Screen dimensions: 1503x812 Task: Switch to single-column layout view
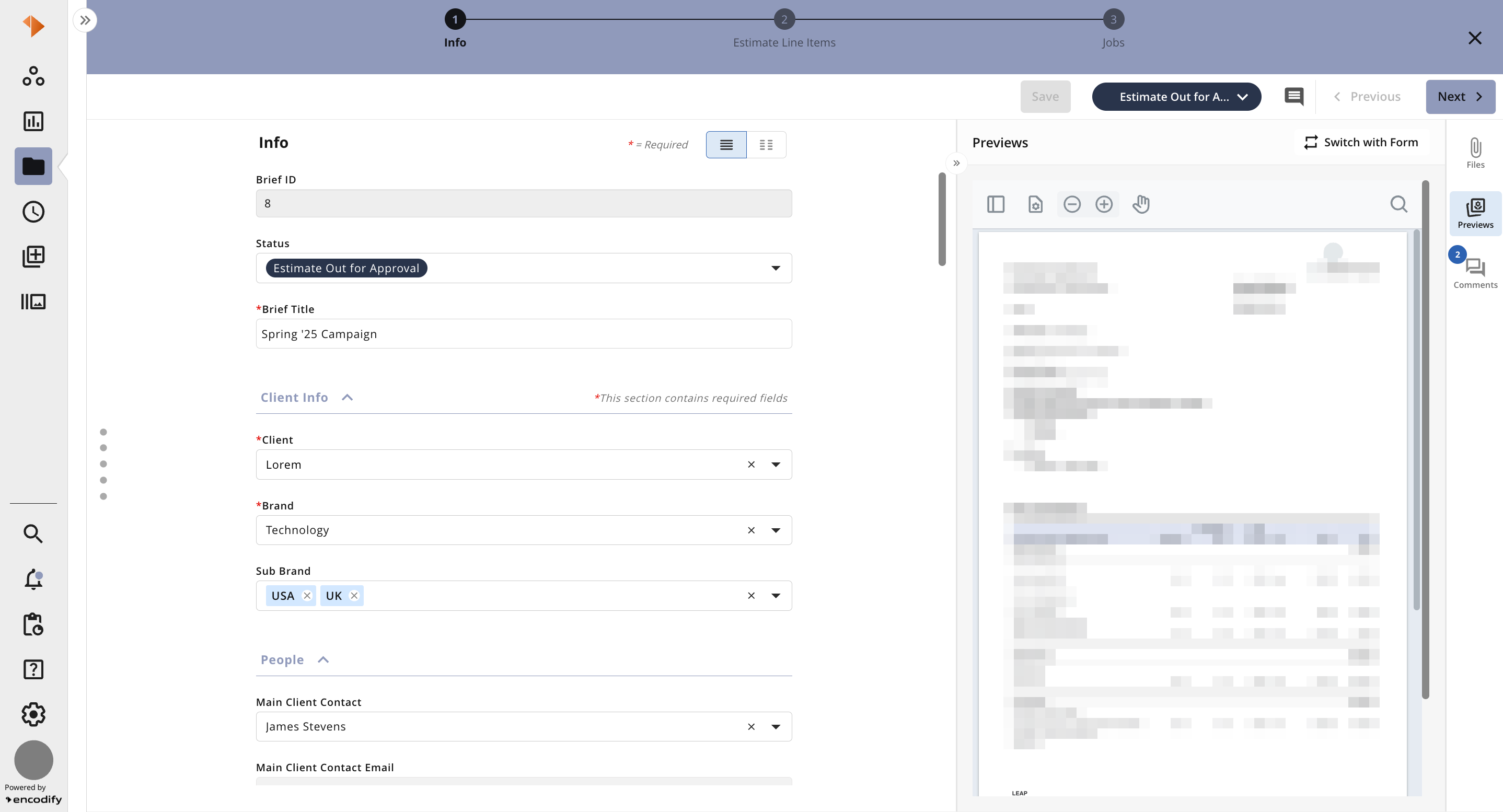click(x=726, y=145)
